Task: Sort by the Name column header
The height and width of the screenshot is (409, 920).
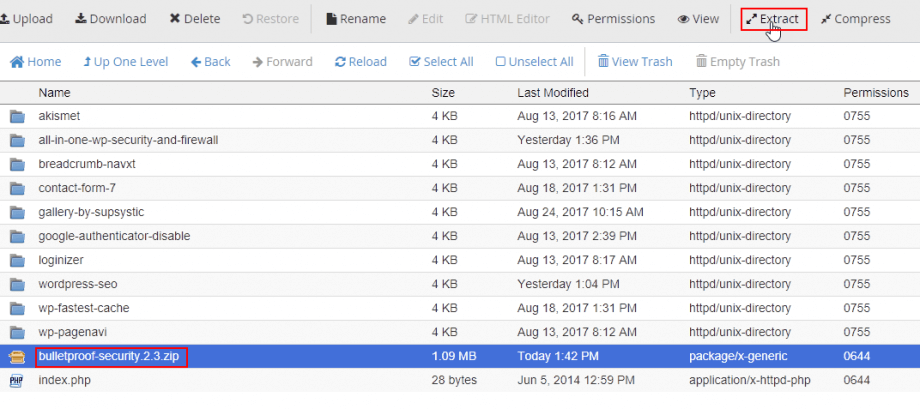Action: (55, 93)
